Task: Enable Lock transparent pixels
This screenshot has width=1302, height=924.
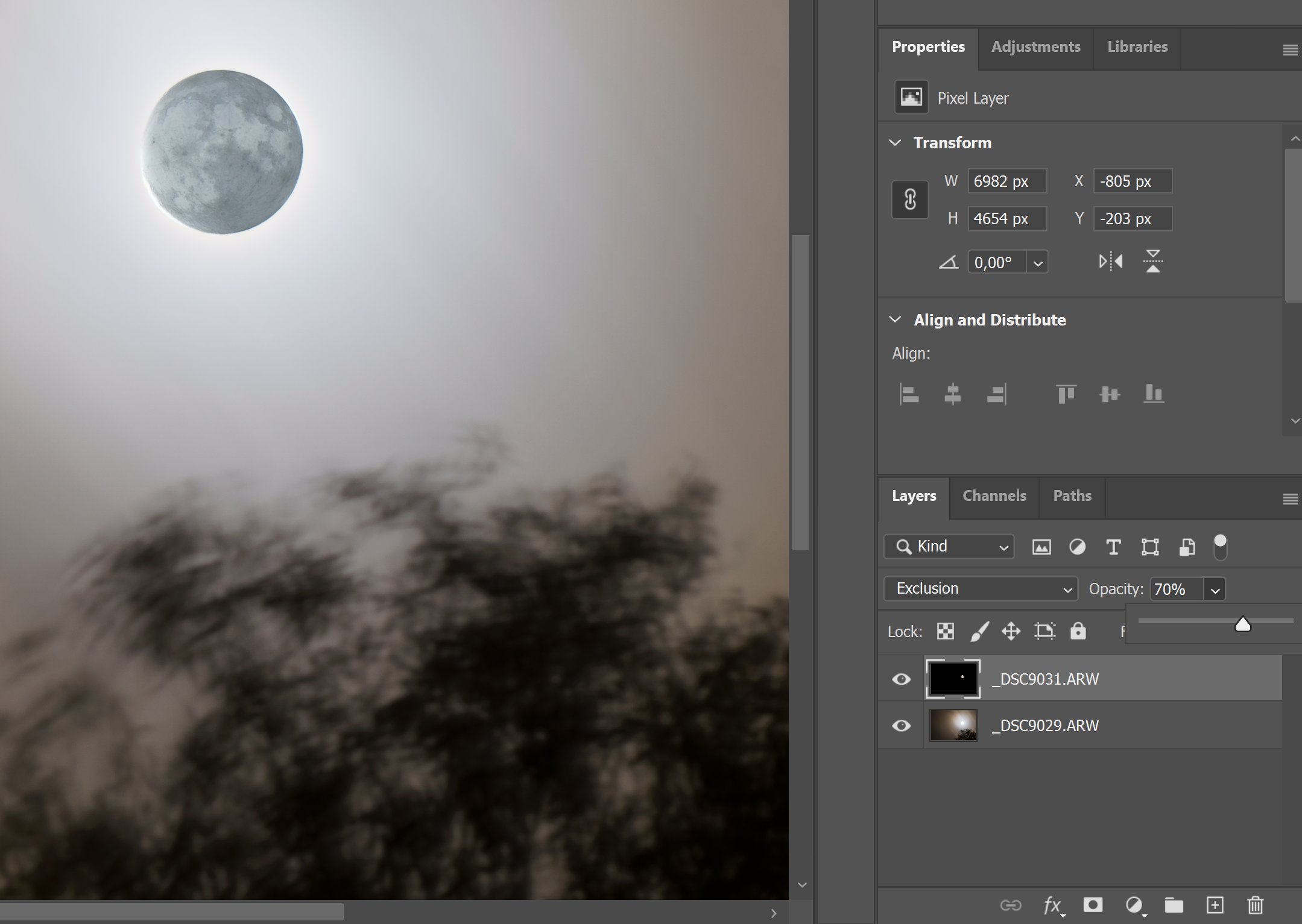Action: pyautogui.click(x=944, y=631)
